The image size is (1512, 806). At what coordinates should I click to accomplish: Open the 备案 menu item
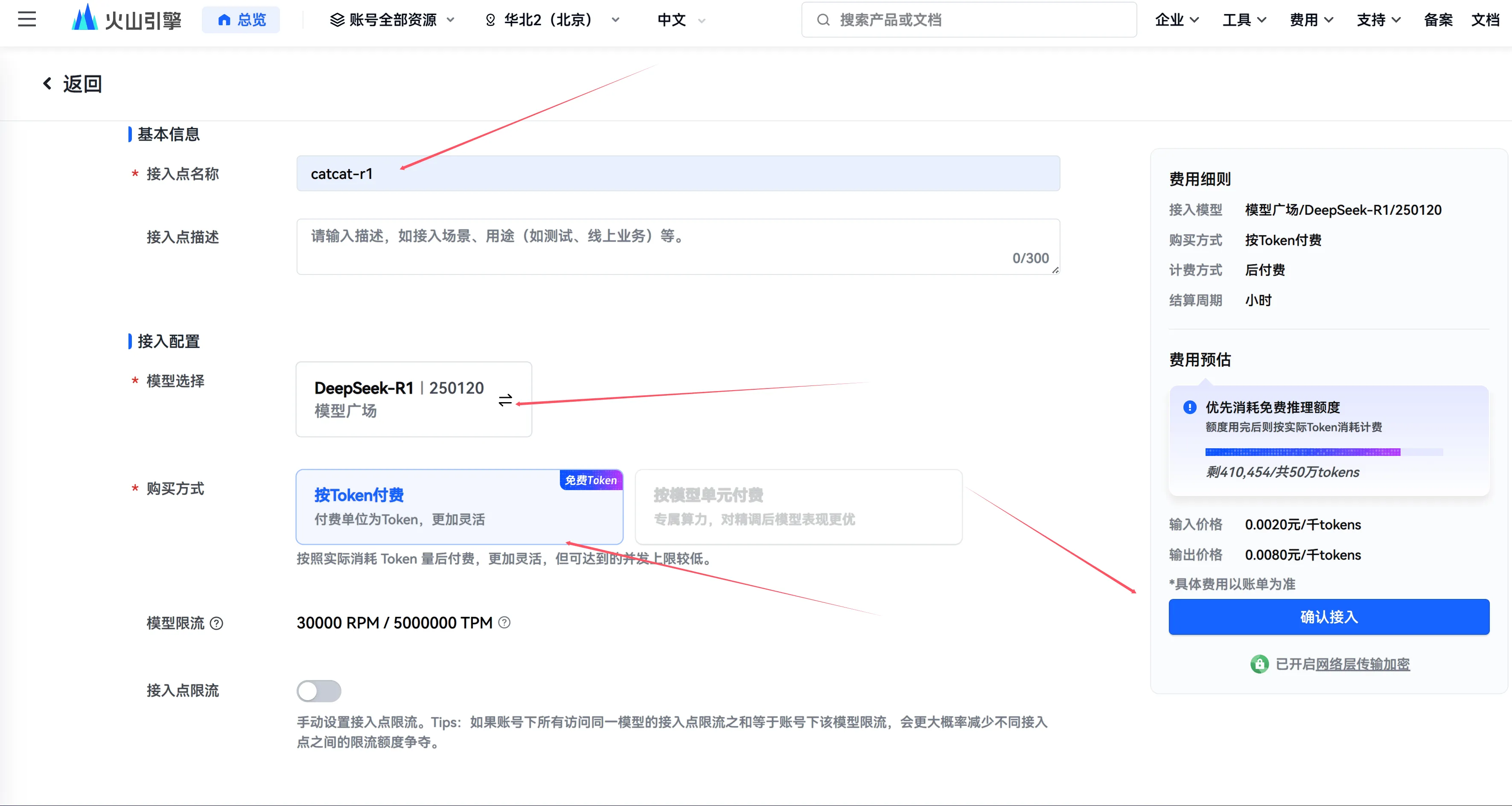pyautogui.click(x=1438, y=20)
